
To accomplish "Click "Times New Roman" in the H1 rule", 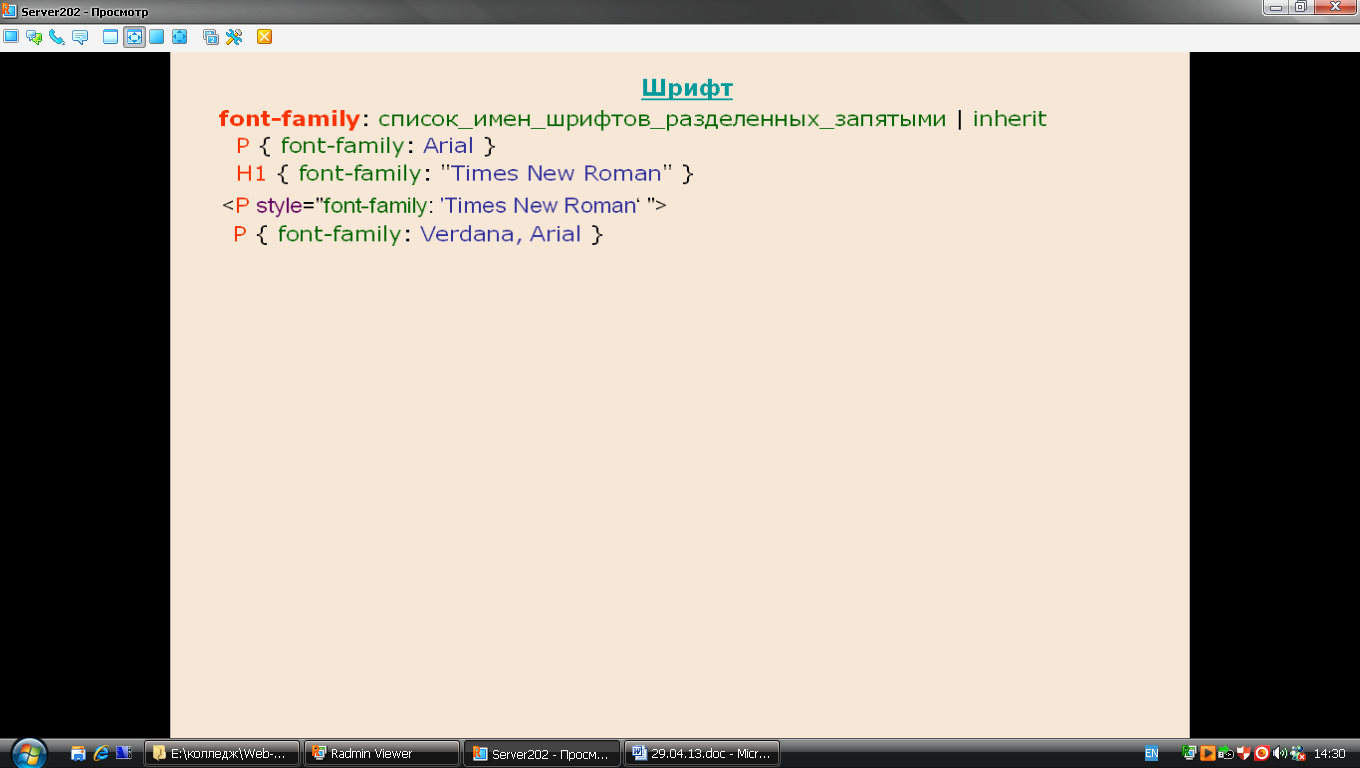I will click(556, 173).
